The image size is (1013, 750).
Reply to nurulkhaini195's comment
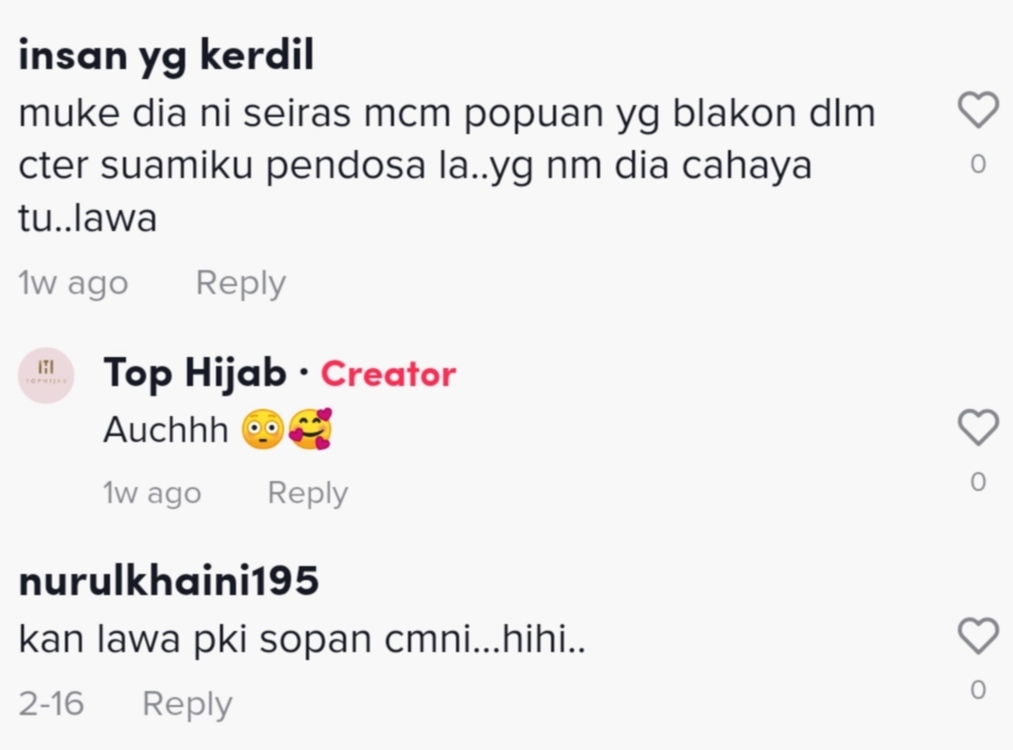(187, 703)
